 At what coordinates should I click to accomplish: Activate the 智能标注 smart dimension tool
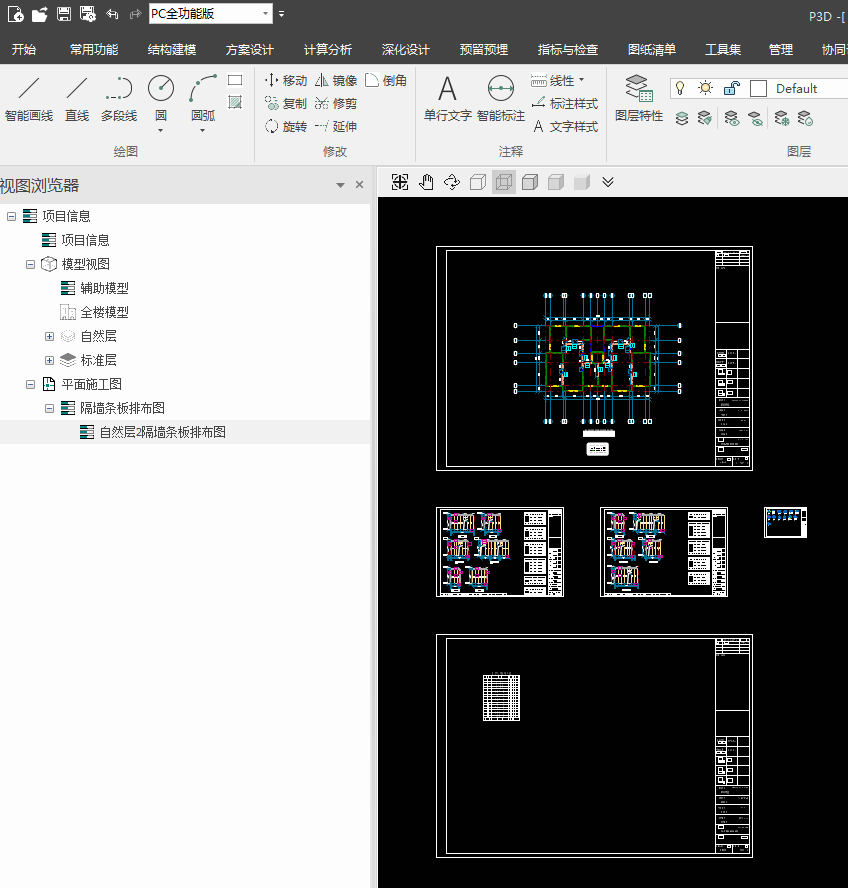point(500,99)
